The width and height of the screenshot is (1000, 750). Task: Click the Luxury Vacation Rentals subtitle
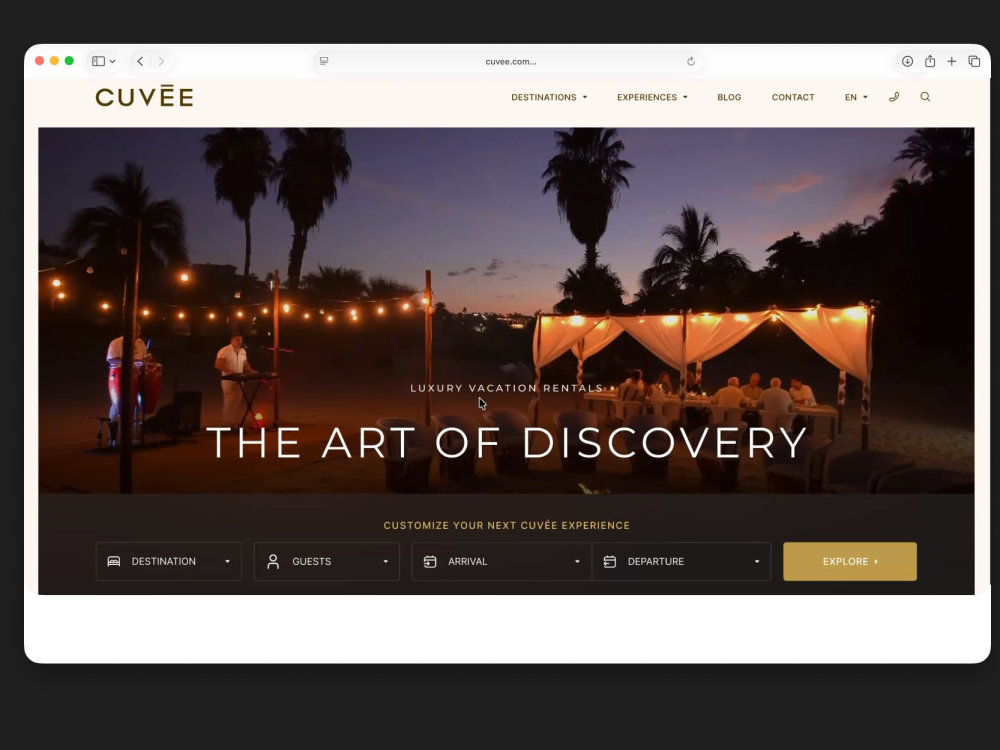click(x=506, y=388)
